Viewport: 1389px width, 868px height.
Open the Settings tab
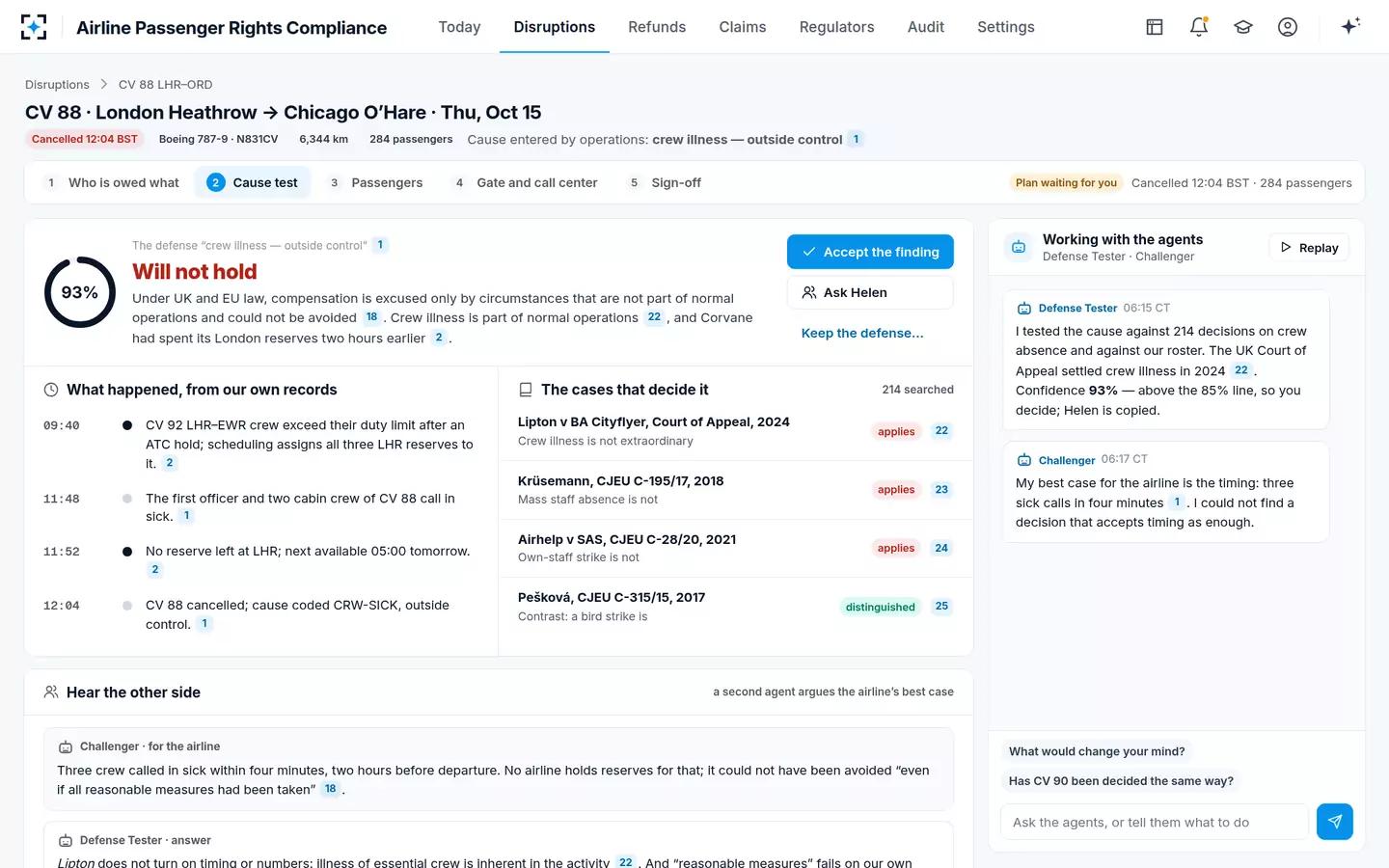coord(1005,27)
